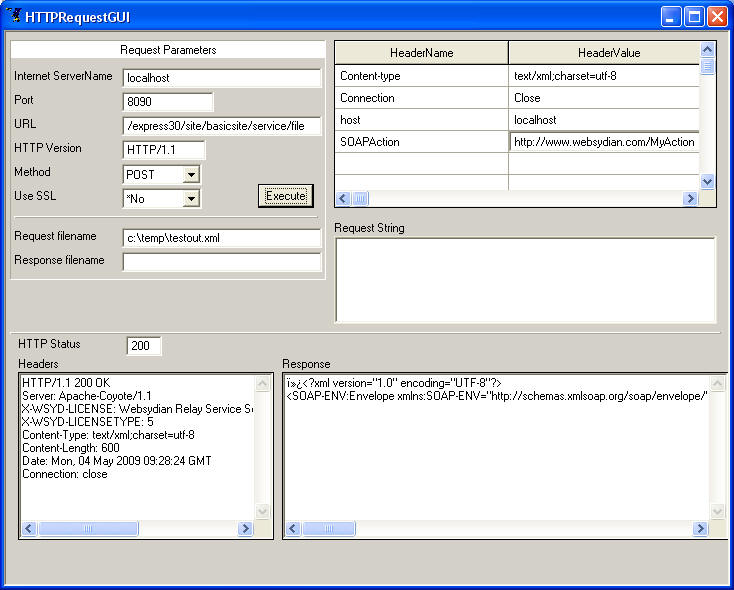
Task: Select the Connection header name cell
Action: [x=421, y=98]
